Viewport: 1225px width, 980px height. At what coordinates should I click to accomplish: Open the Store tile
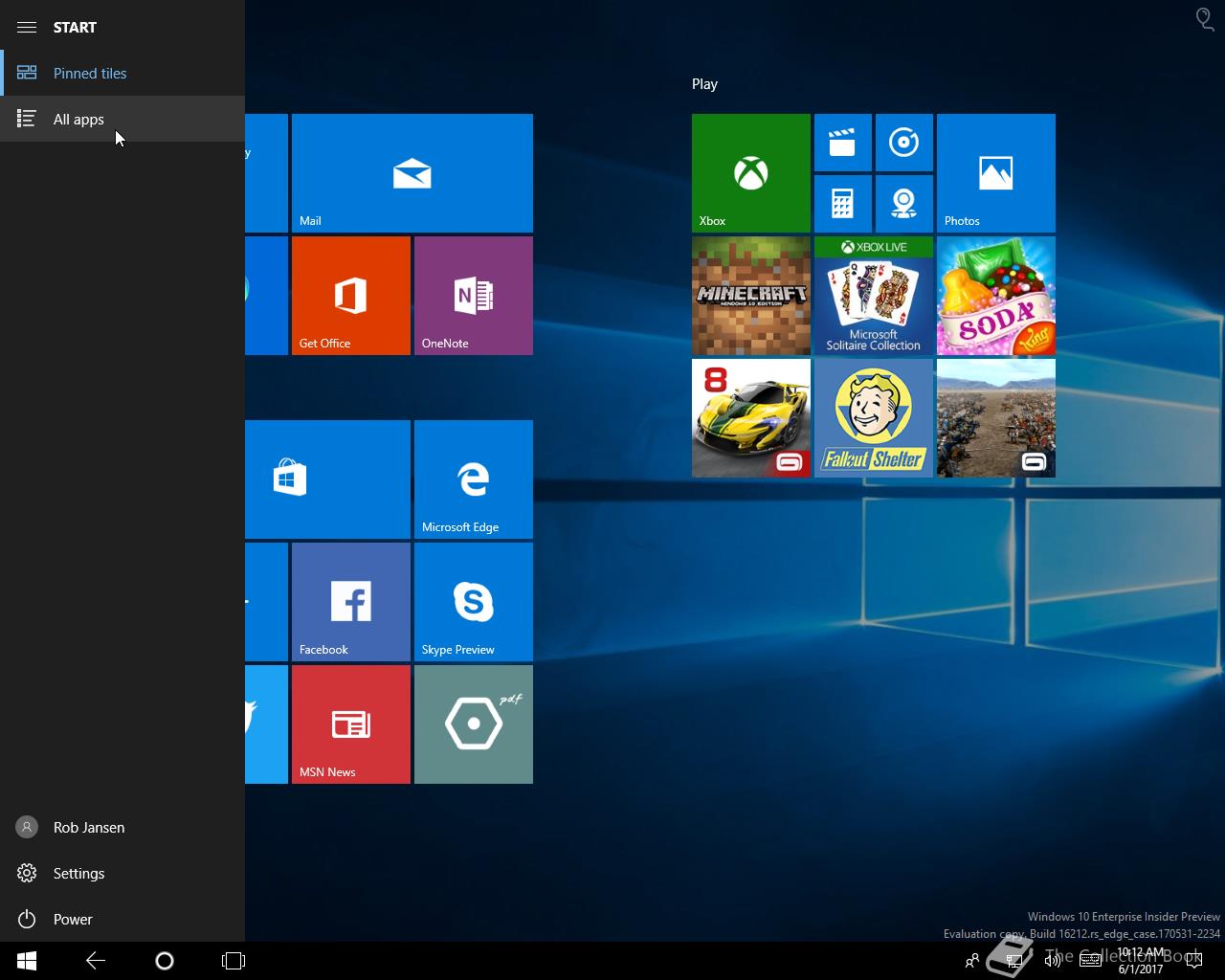point(327,479)
